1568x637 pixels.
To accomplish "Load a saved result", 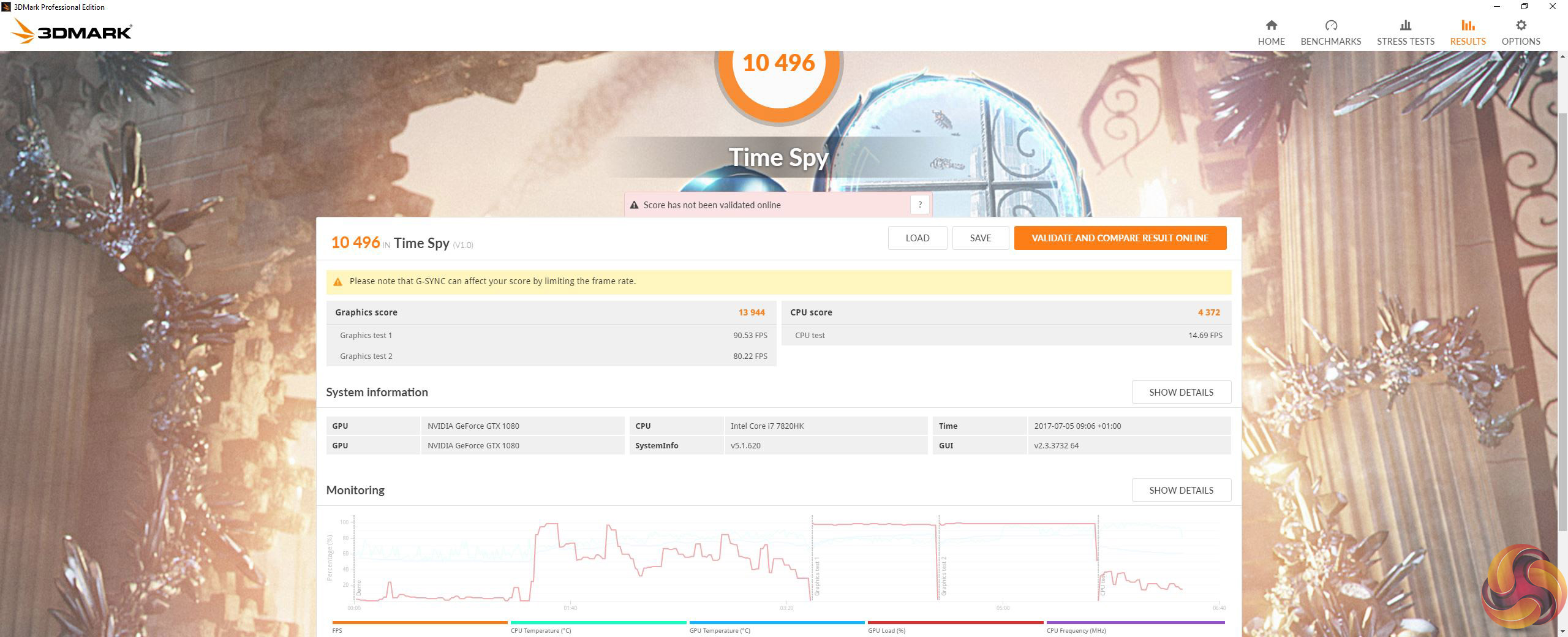I will pyautogui.click(x=917, y=238).
